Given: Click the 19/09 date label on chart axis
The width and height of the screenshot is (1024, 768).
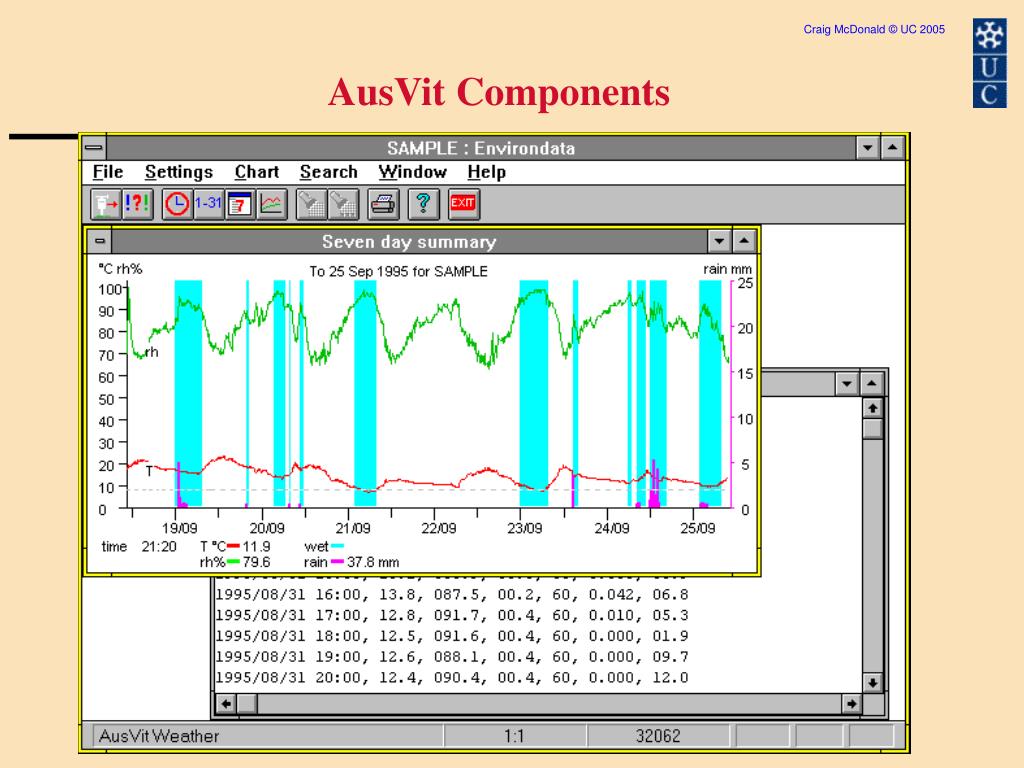Looking at the screenshot, I should click(x=180, y=528).
